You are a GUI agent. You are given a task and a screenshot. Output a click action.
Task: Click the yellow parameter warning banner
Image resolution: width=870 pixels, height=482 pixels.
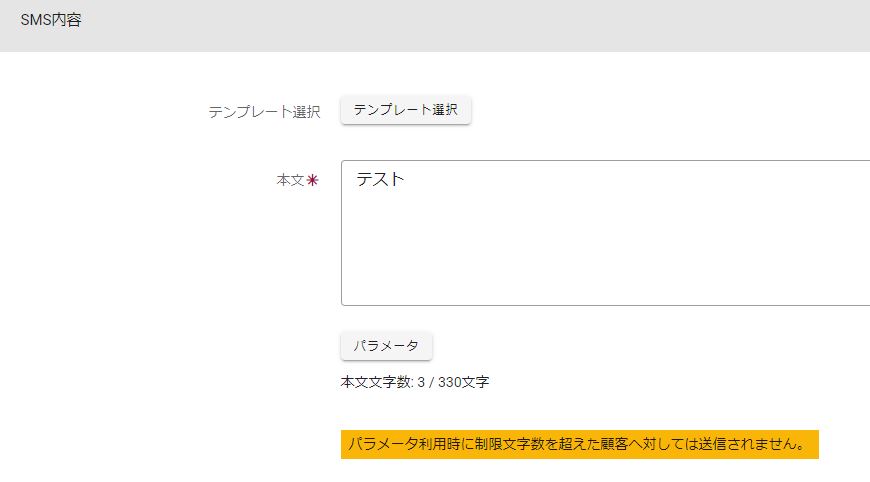(579, 444)
